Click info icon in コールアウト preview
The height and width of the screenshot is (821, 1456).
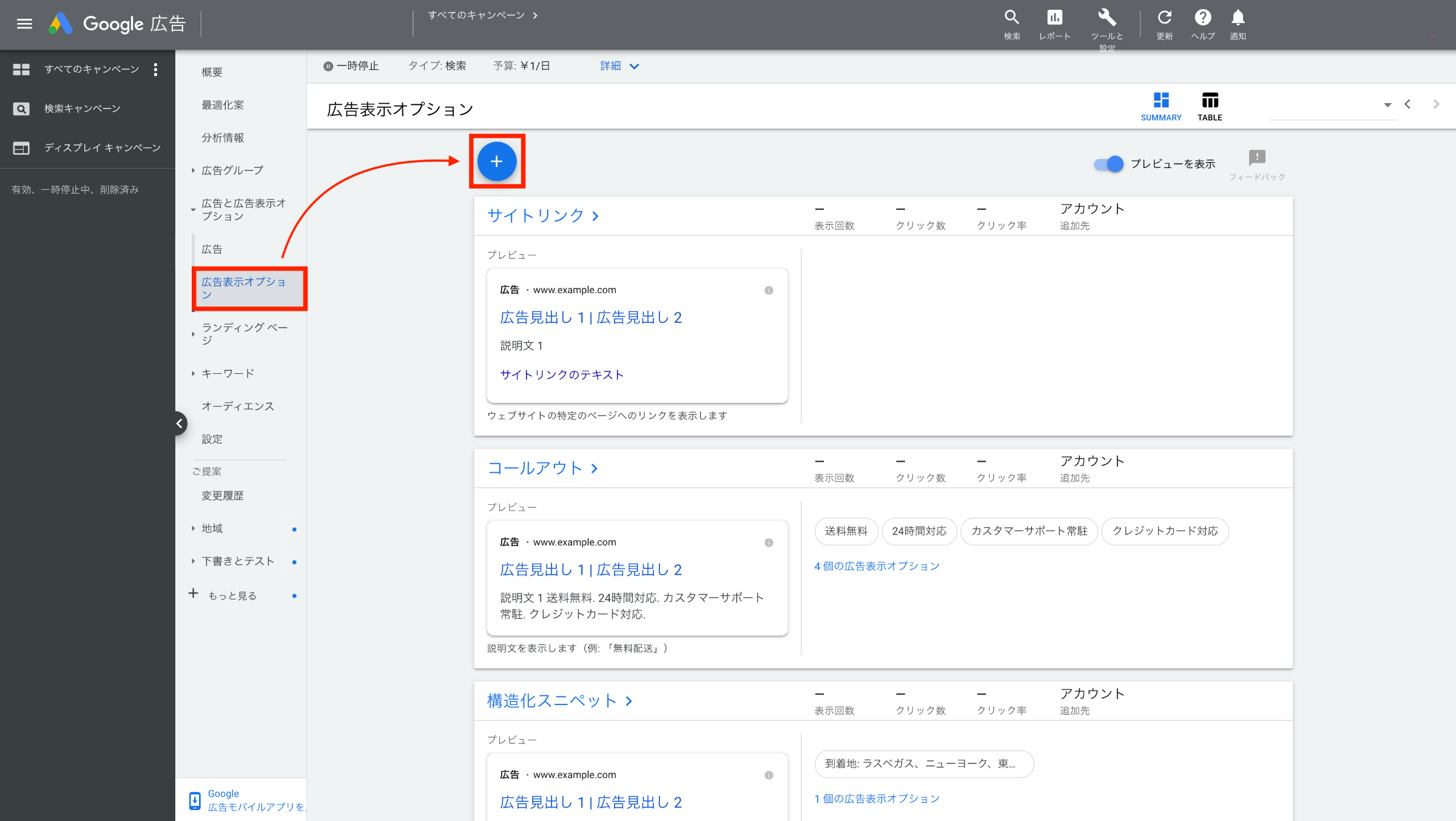[x=769, y=542]
